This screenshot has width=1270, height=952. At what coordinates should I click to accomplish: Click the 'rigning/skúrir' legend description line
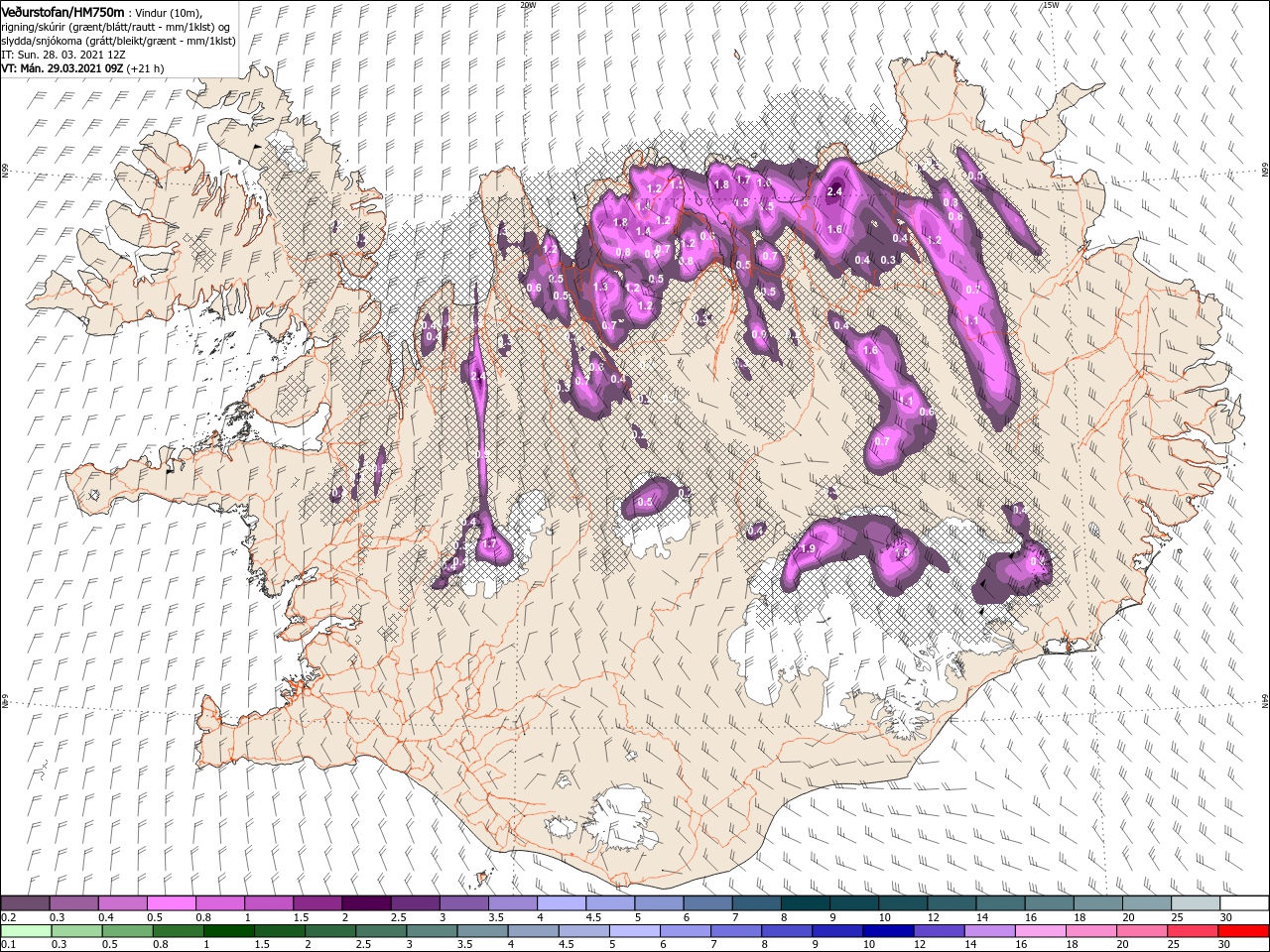pyautogui.click(x=117, y=26)
